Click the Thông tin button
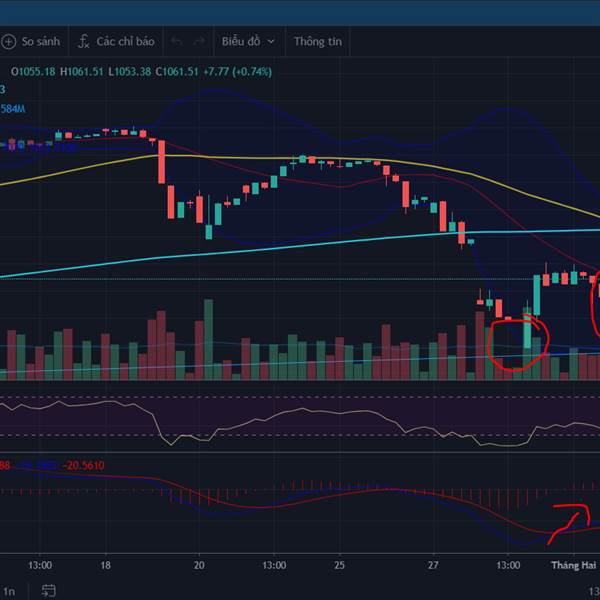The width and height of the screenshot is (600, 600). [318, 41]
